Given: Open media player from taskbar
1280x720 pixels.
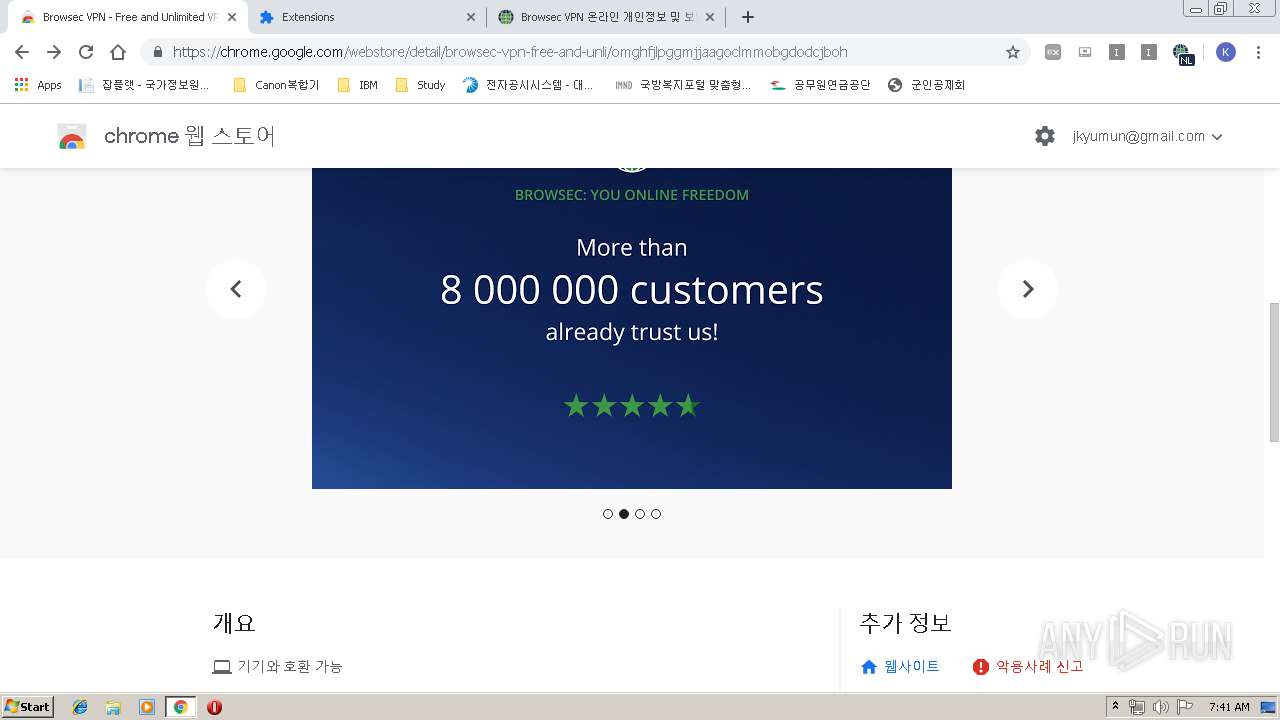Looking at the screenshot, I should [x=147, y=707].
